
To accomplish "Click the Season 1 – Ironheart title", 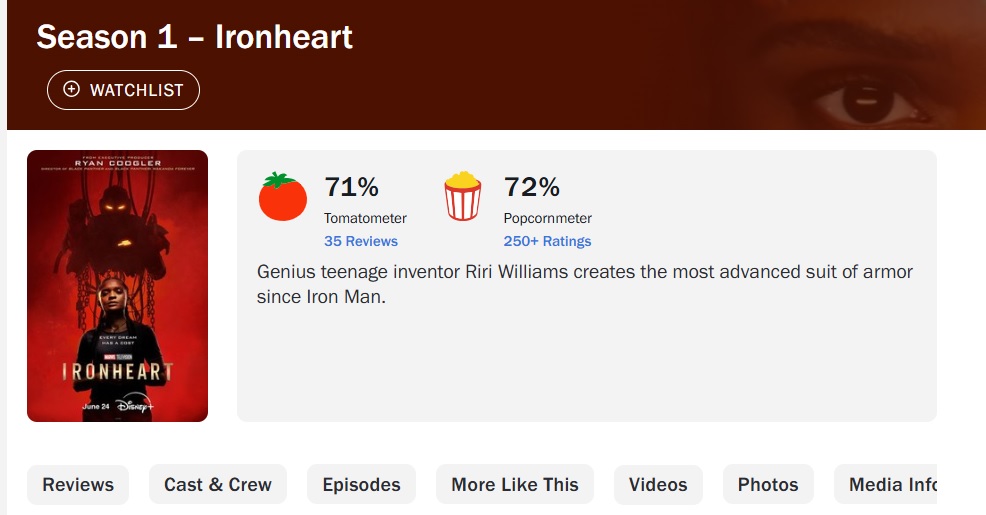I will 195,37.
